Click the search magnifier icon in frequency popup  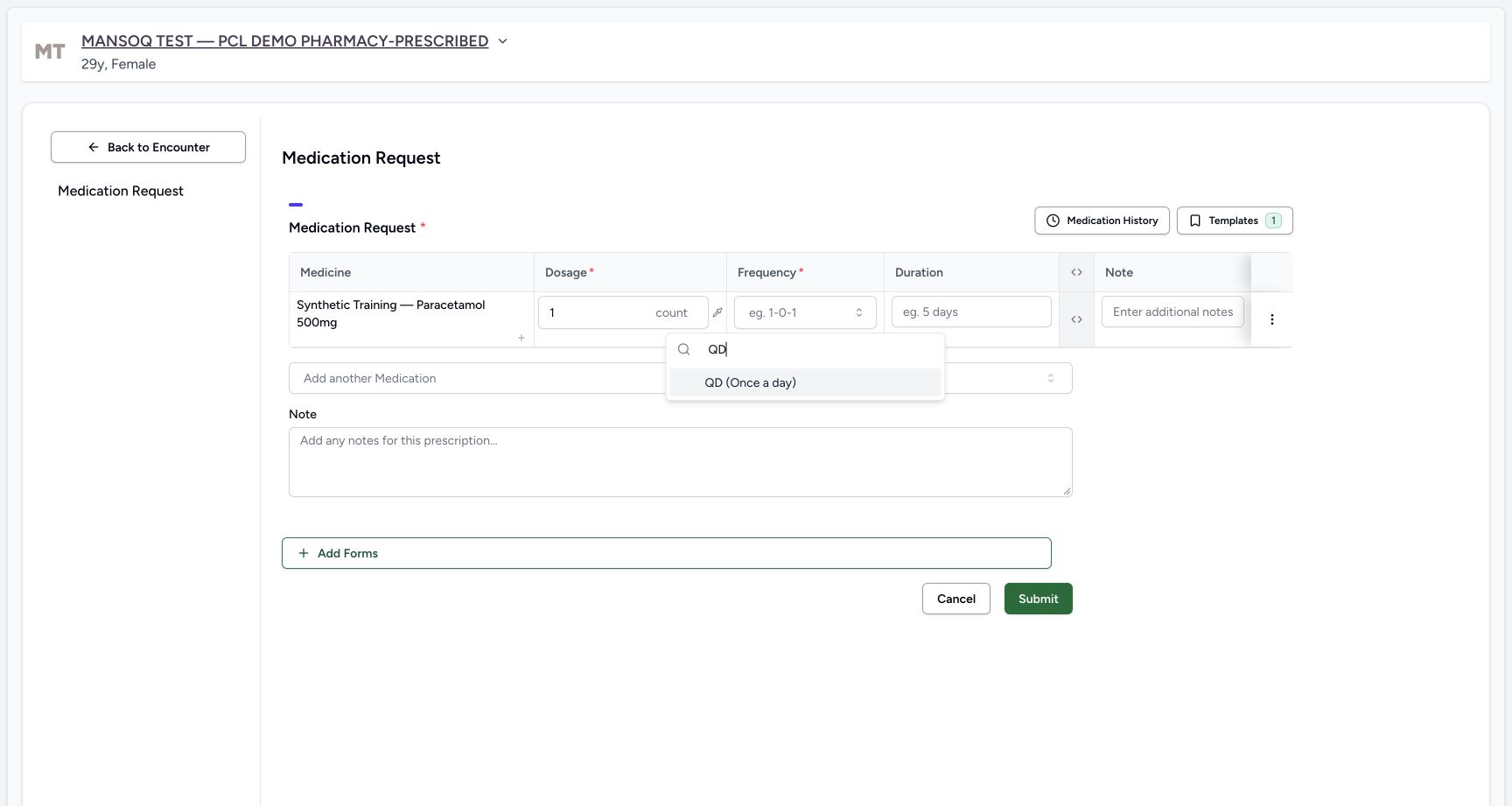click(684, 349)
